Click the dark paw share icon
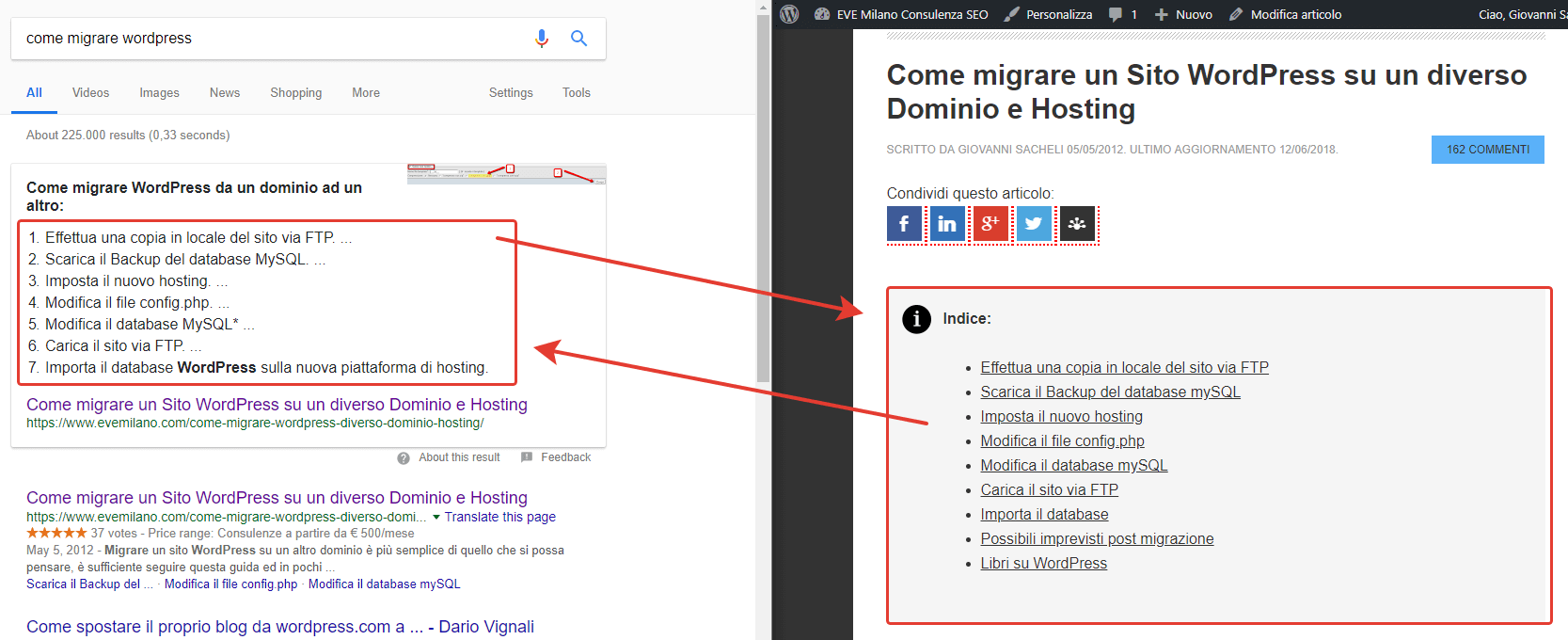 click(1077, 224)
